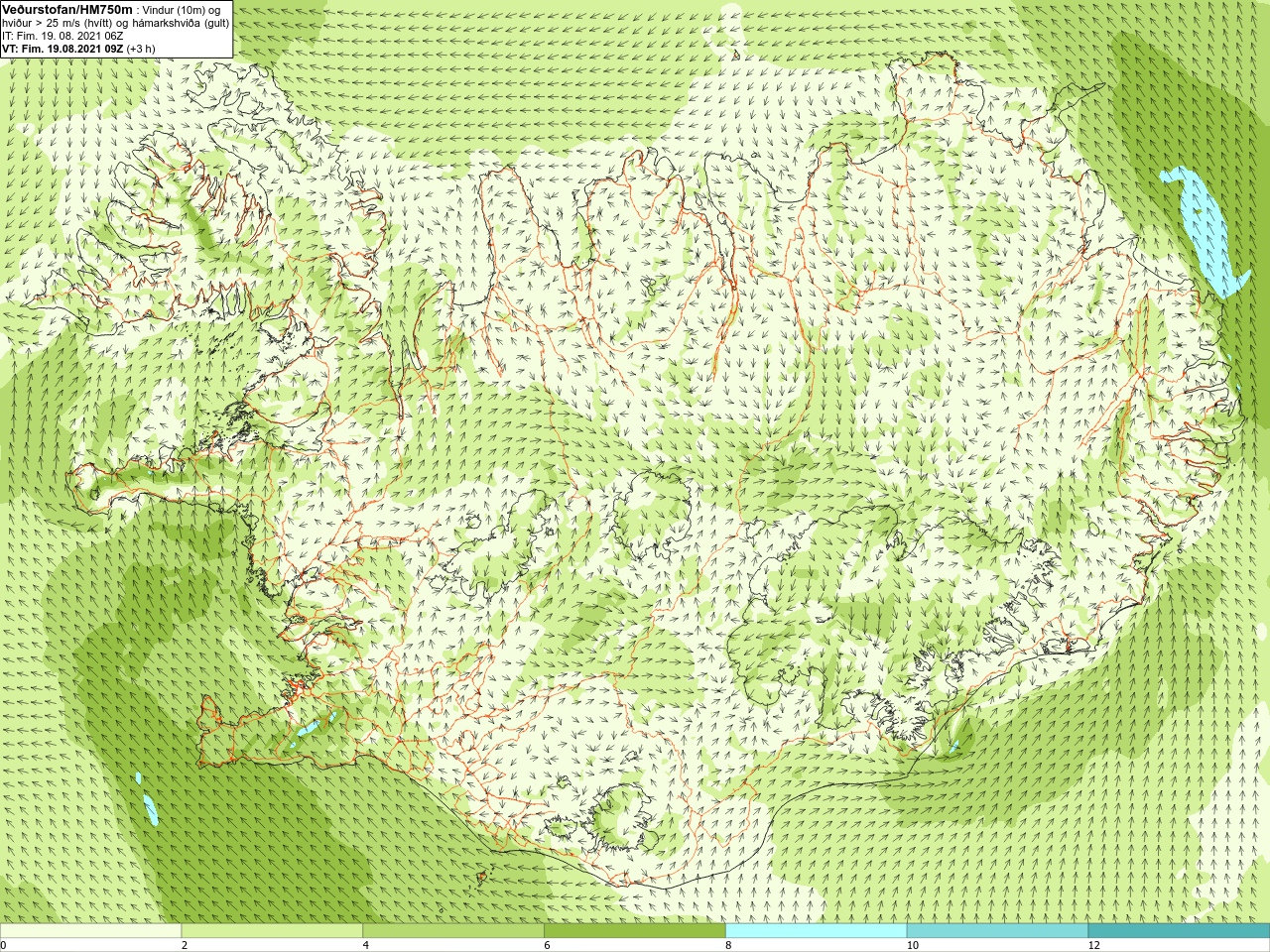Click the legend label 10

click(913, 945)
